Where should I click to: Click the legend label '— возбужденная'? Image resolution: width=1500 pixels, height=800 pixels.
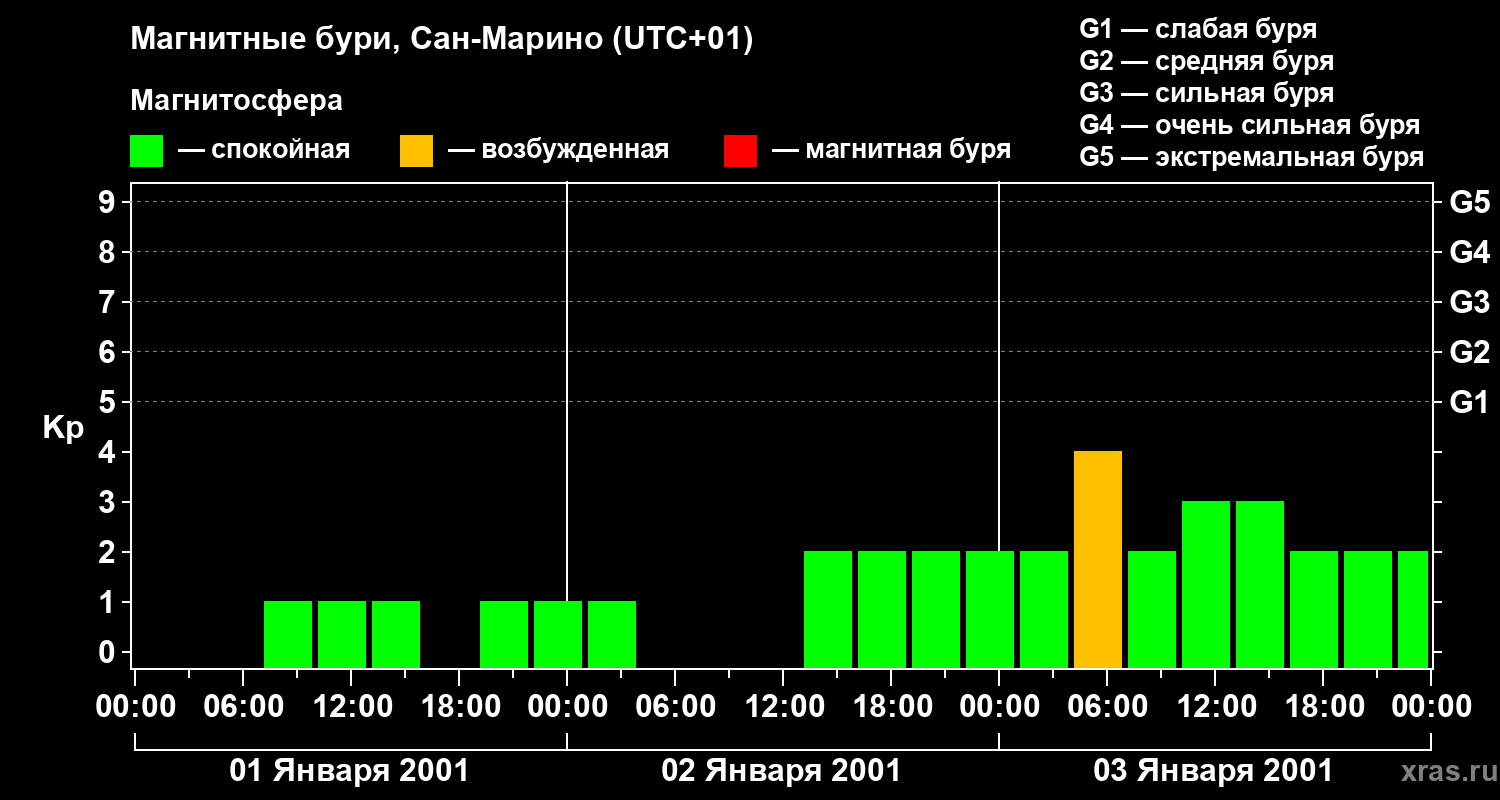[x=558, y=151]
